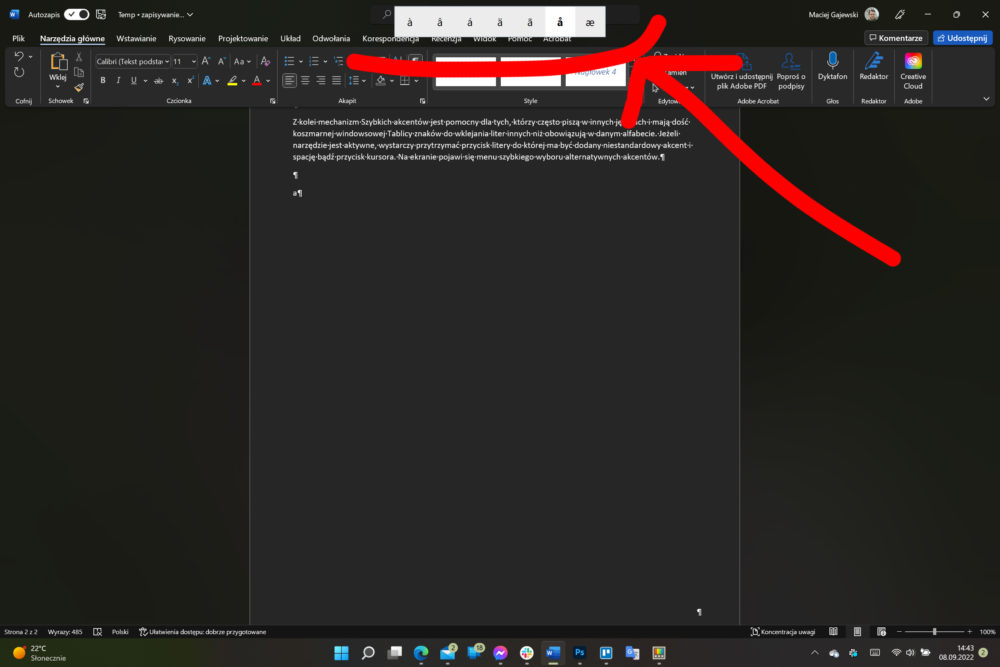Image resolution: width=1000 pixels, height=667 pixels.
Task: Toggle bold formatting
Action: [103, 80]
